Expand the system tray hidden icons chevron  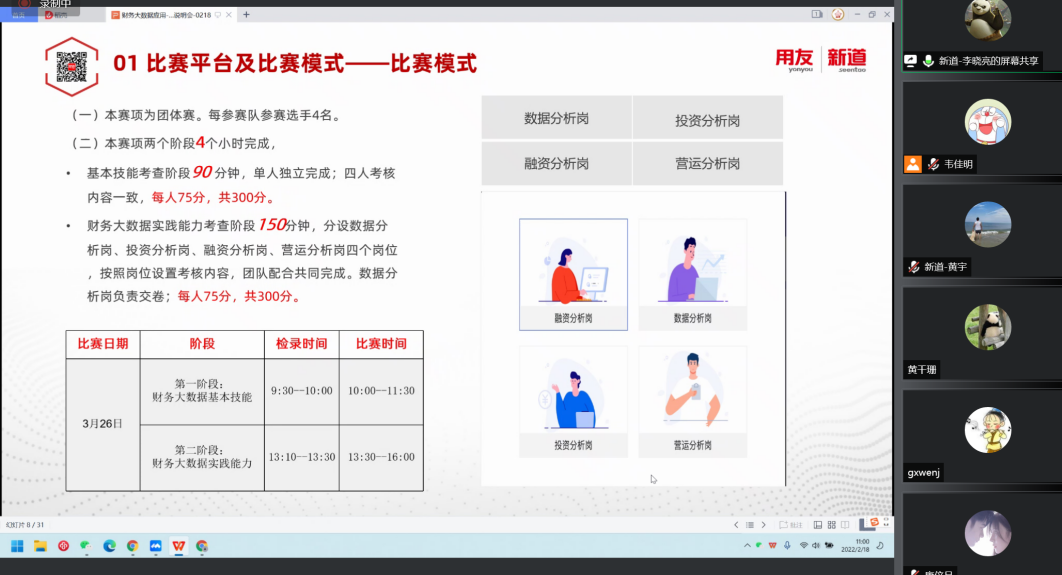(x=746, y=546)
